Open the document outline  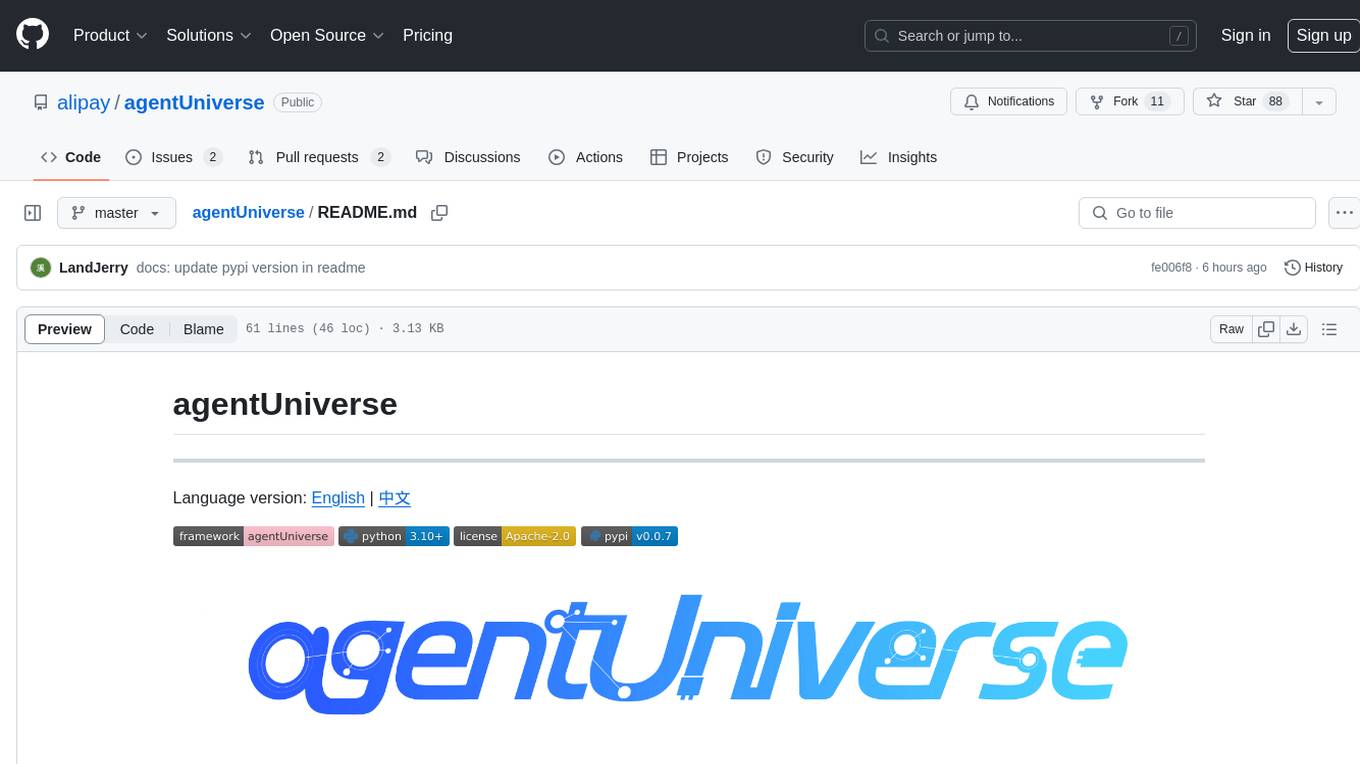(x=1329, y=329)
